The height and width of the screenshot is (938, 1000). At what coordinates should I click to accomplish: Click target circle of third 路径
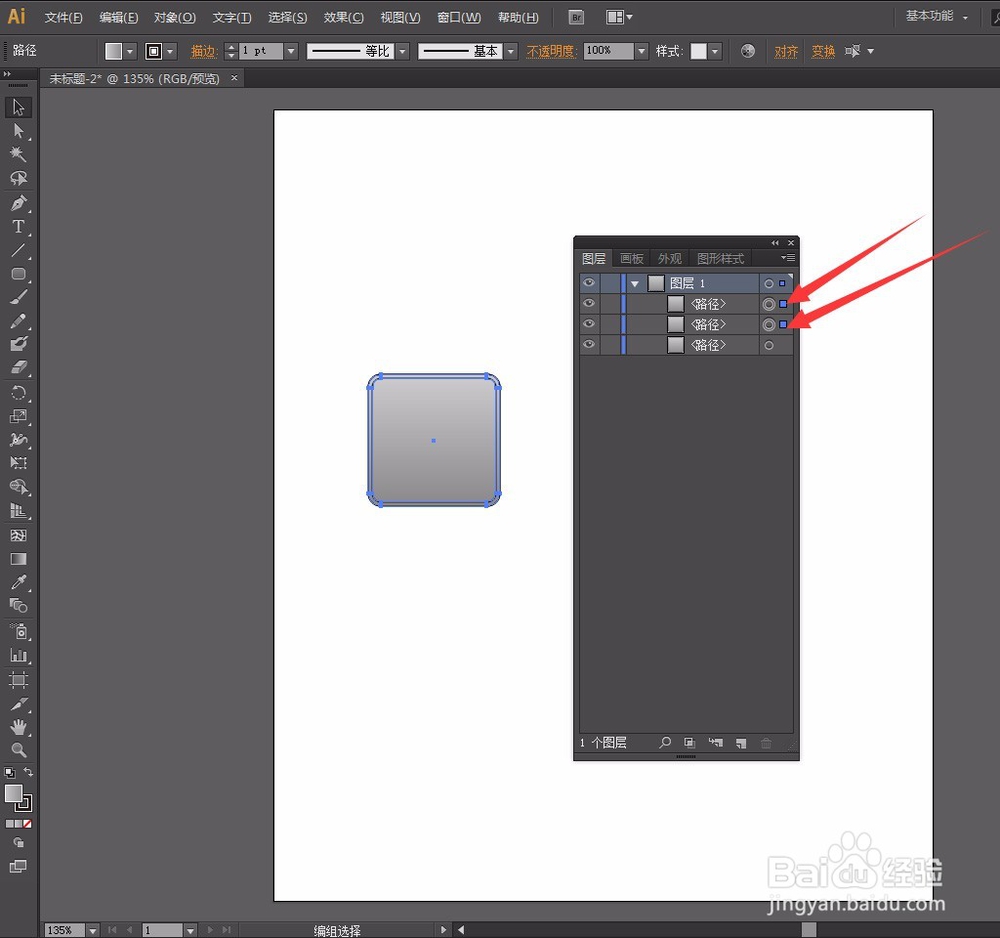click(x=768, y=345)
